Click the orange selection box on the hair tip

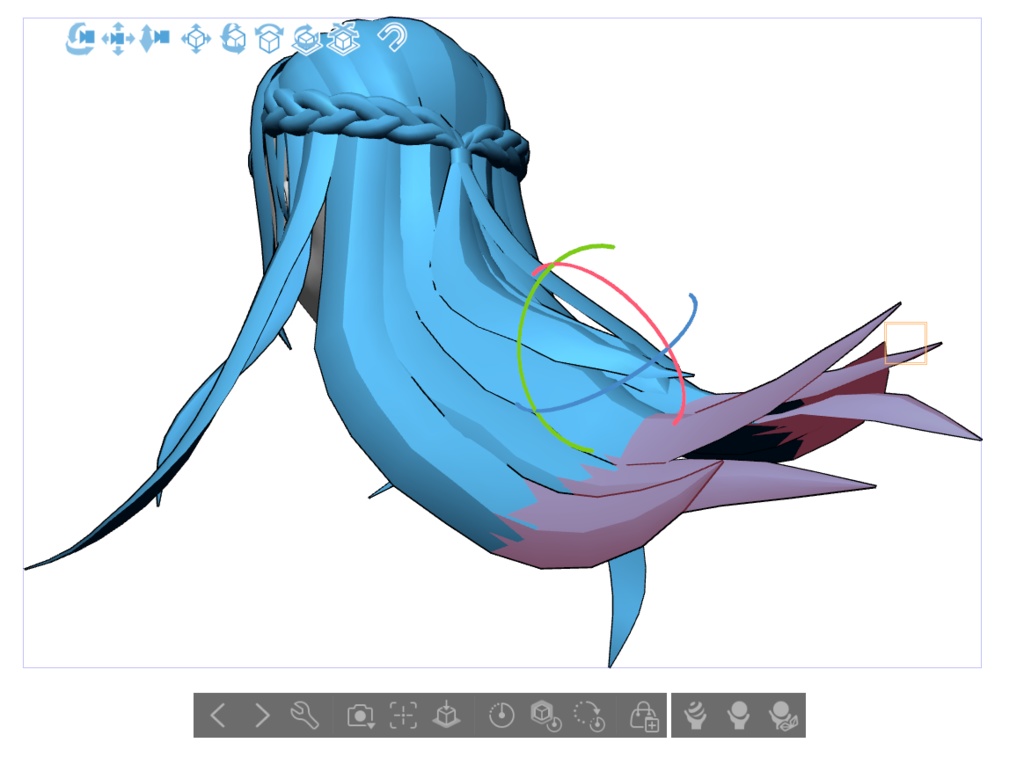pyautogui.click(x=906, y=345)
